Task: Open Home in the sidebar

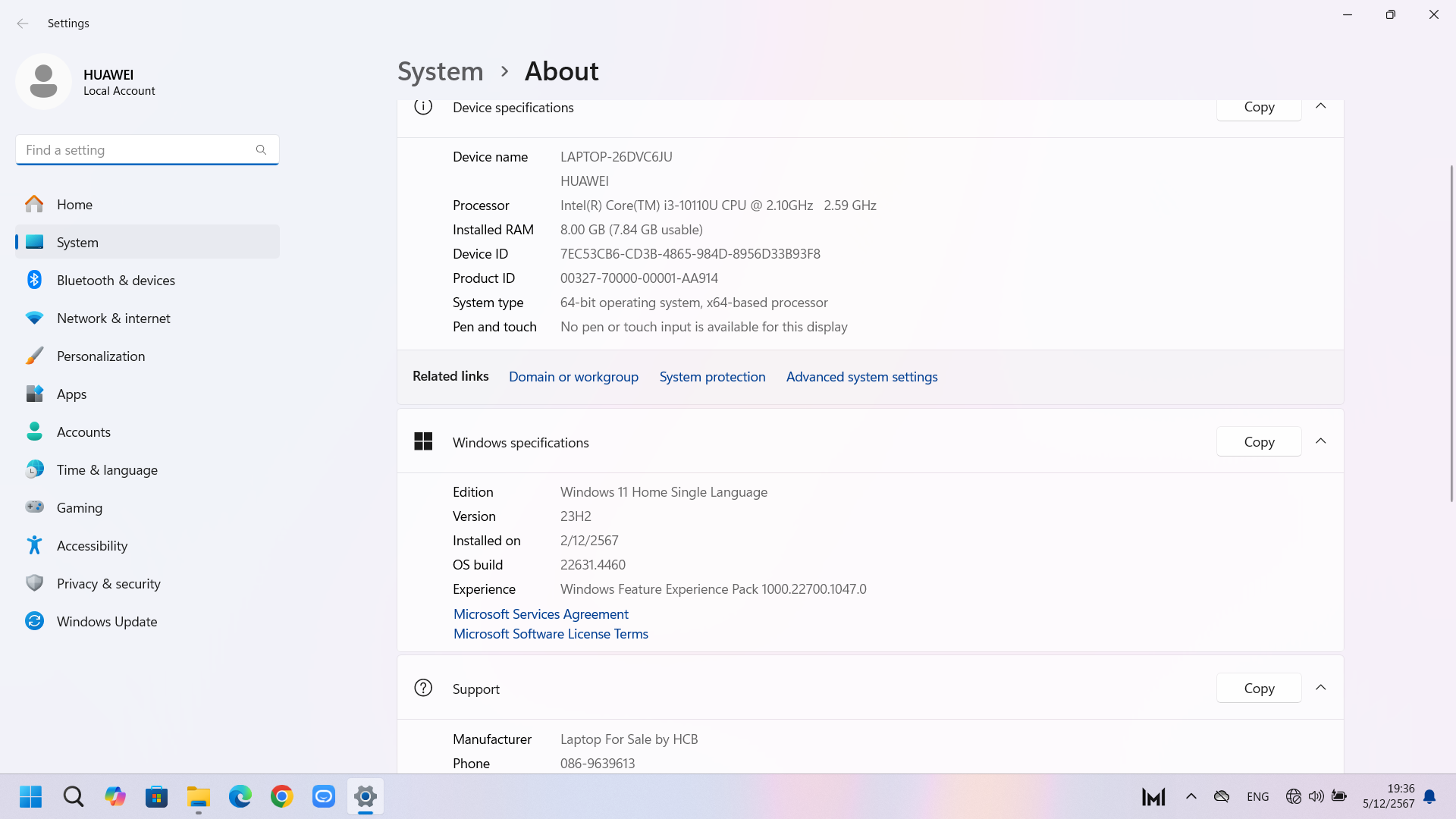Action: tap(147, 204)
